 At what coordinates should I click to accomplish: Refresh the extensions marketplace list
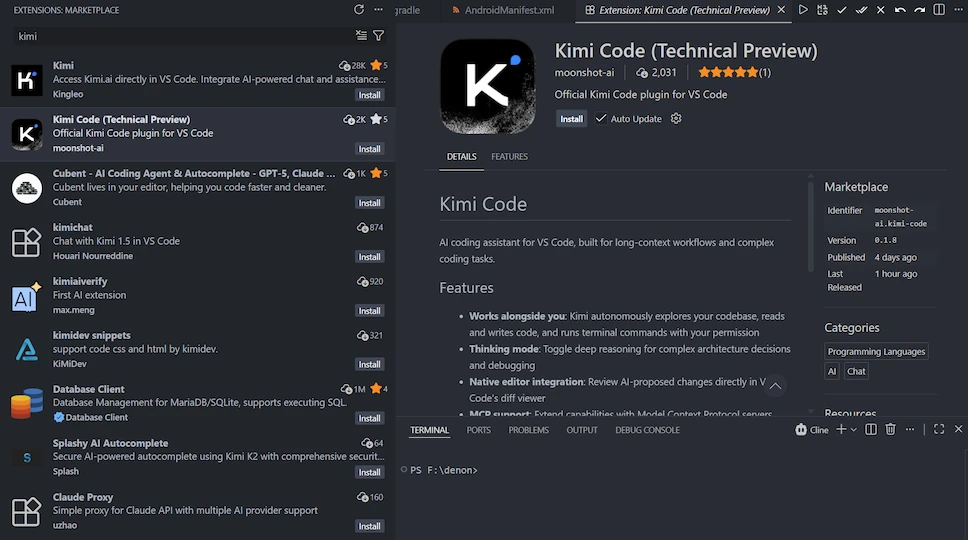359,10
